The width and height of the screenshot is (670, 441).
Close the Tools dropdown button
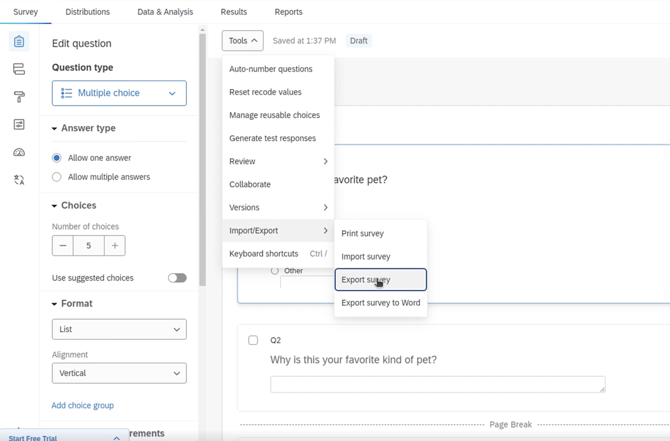242,41
